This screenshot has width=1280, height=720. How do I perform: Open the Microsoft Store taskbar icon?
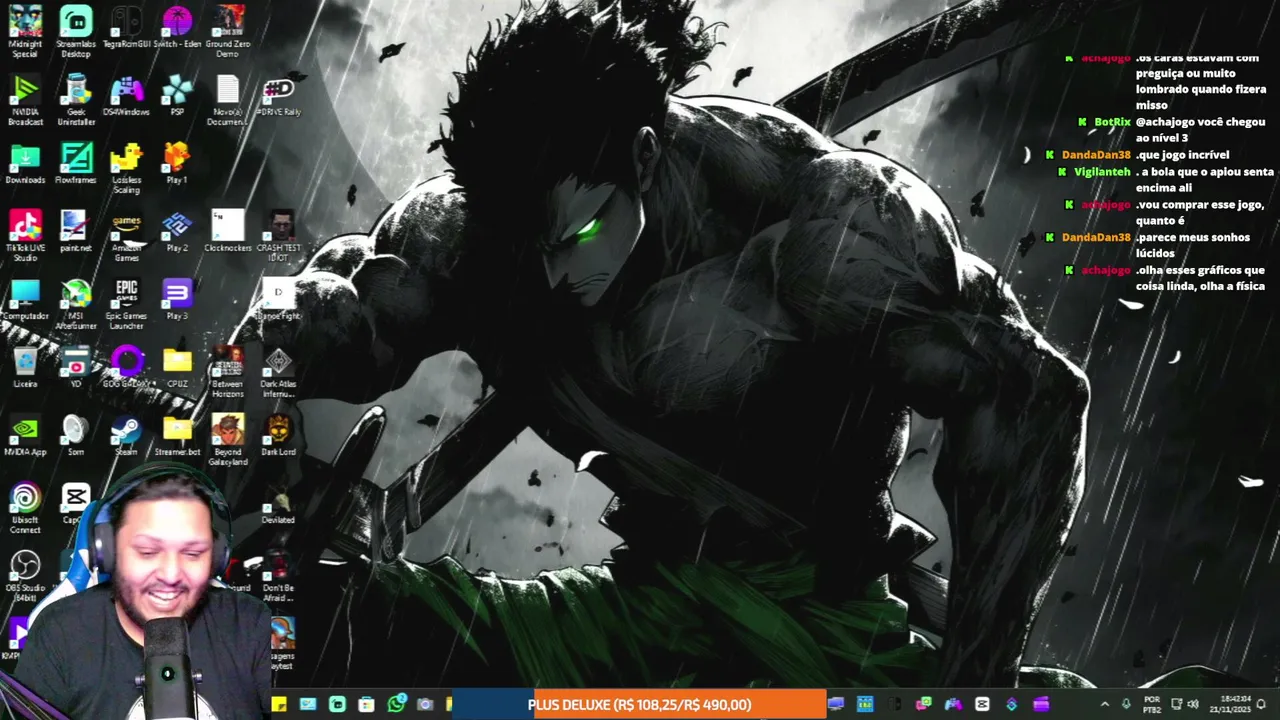pos(366,704)
